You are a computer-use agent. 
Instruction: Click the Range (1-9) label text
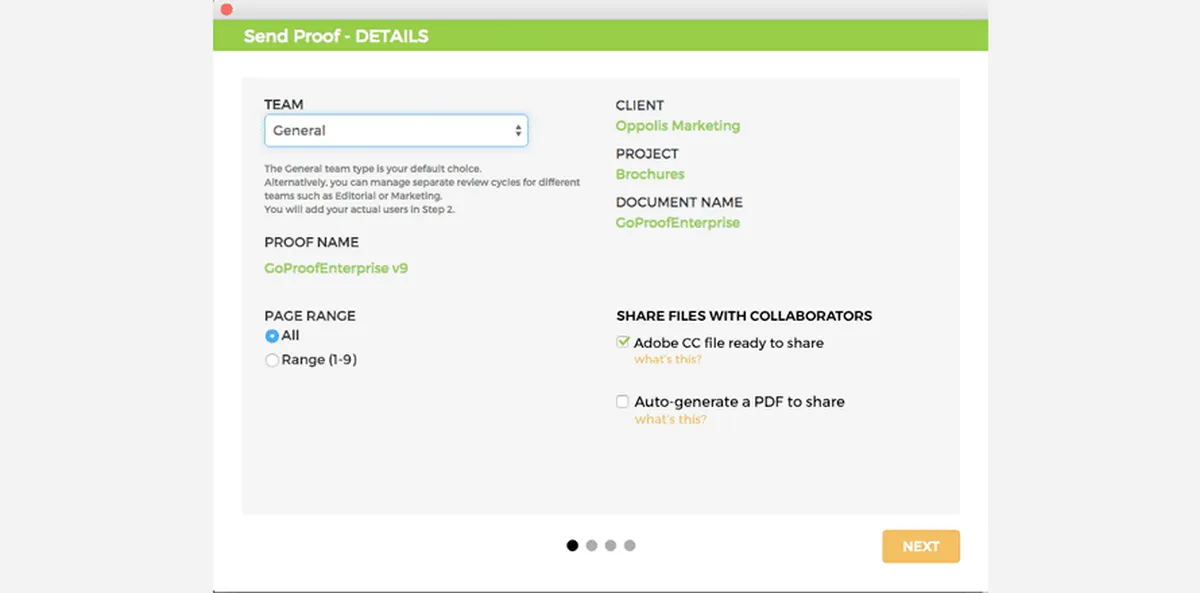319,360
